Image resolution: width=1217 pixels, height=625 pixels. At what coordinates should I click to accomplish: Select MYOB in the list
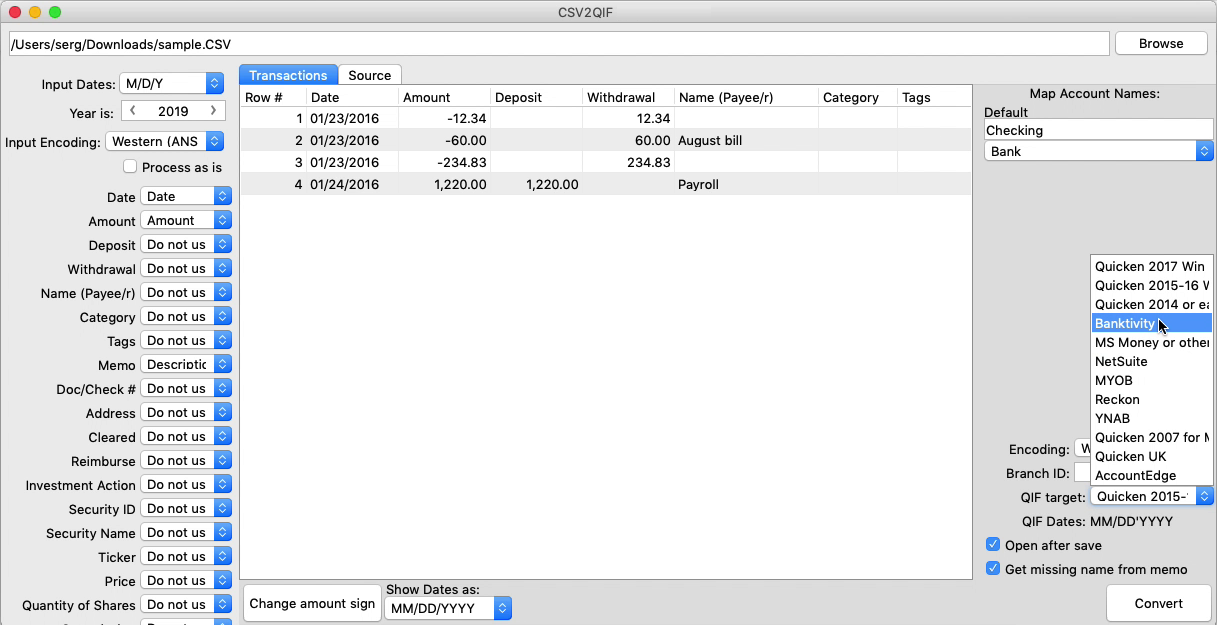pyautogui.click(x=1151, y=381)
